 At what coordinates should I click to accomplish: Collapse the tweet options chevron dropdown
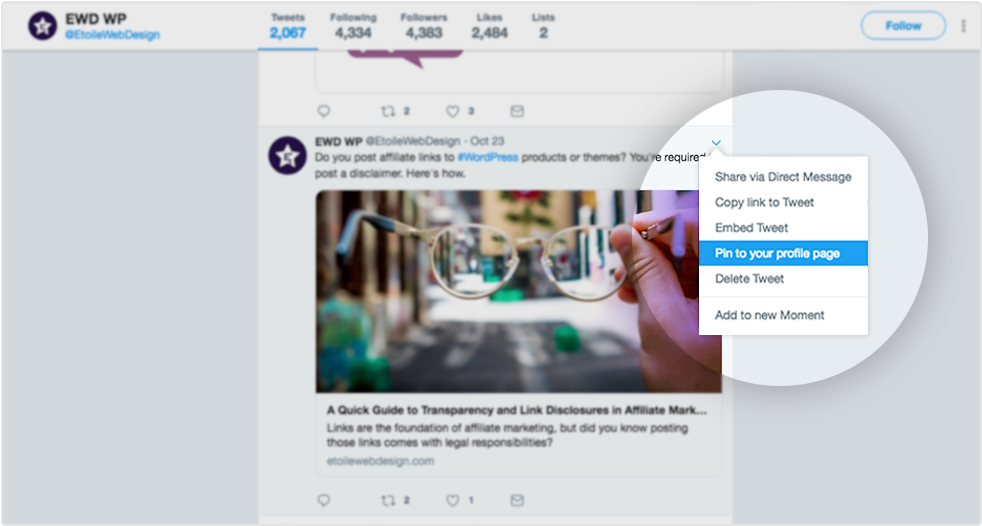point(716,143)
